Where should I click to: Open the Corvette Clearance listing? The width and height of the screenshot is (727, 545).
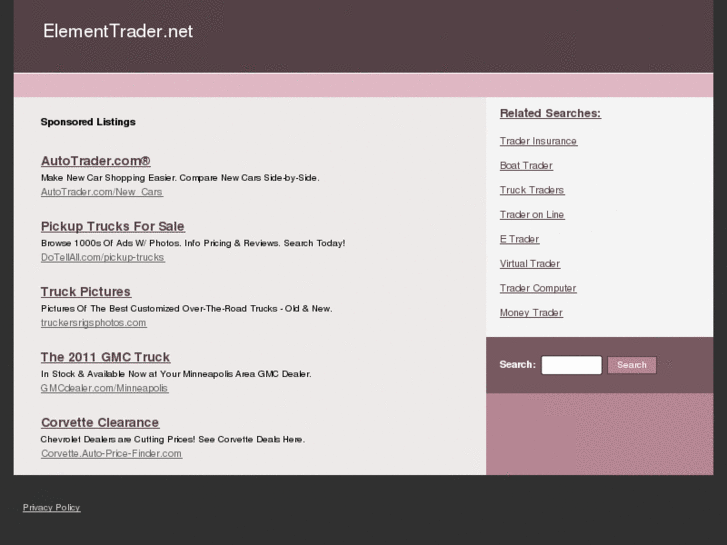pyautogui.click(x=100, y=423)
